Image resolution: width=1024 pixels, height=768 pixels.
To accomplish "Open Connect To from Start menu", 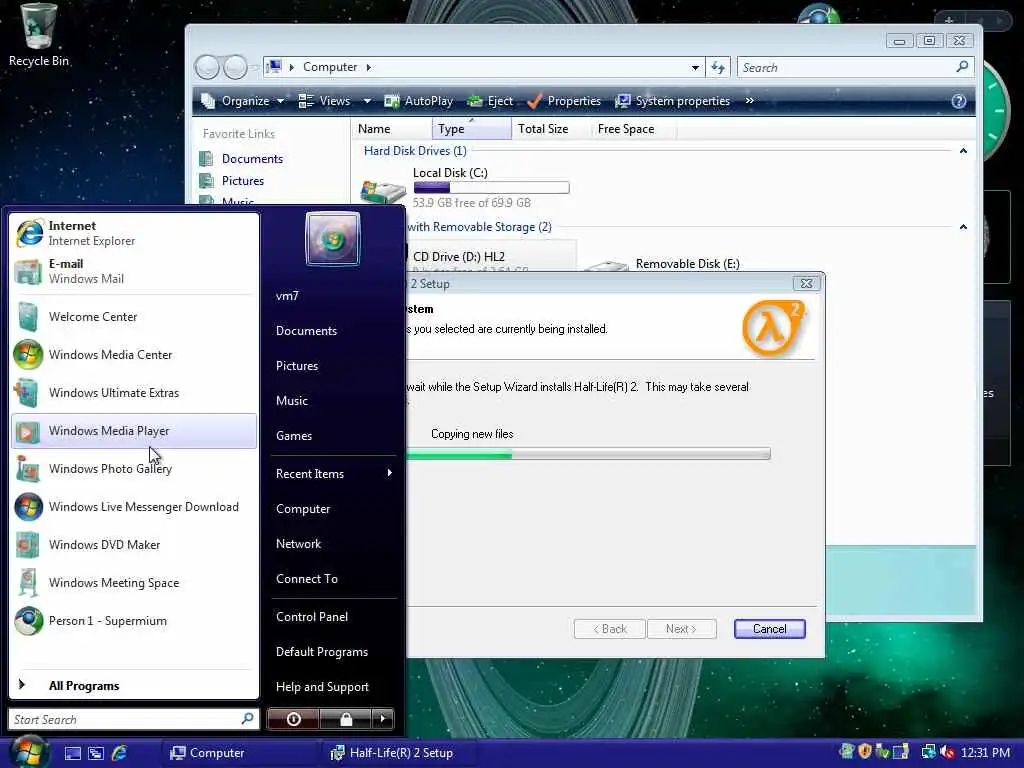I will (x=333, y=579).
